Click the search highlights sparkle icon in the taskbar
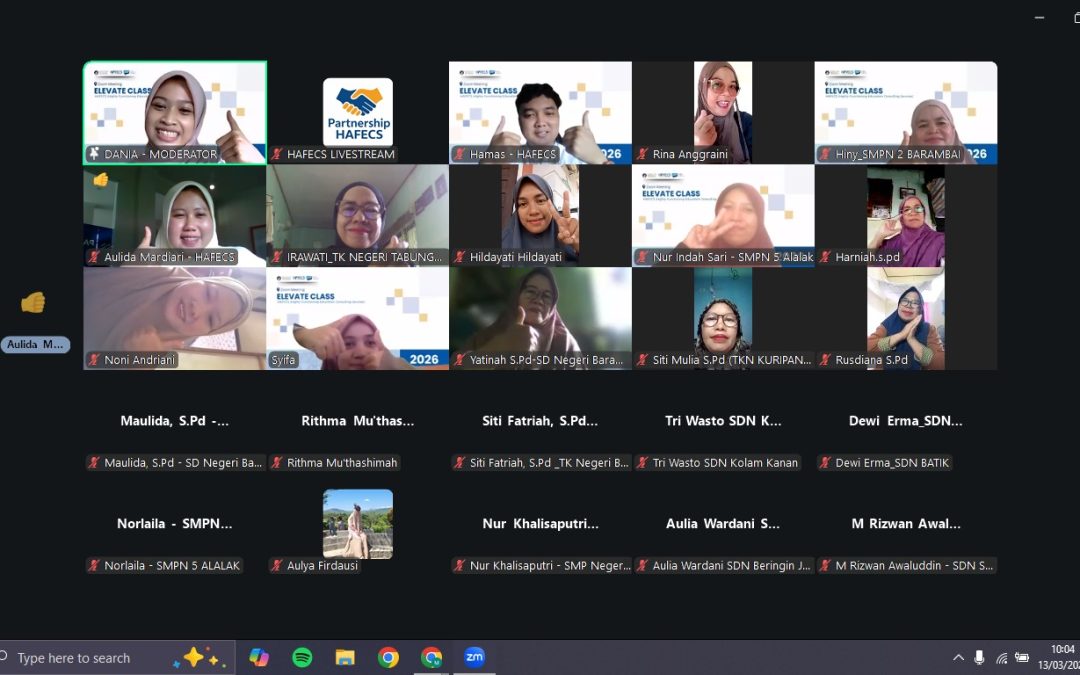The image size is (1080, 675). point(197,658)
